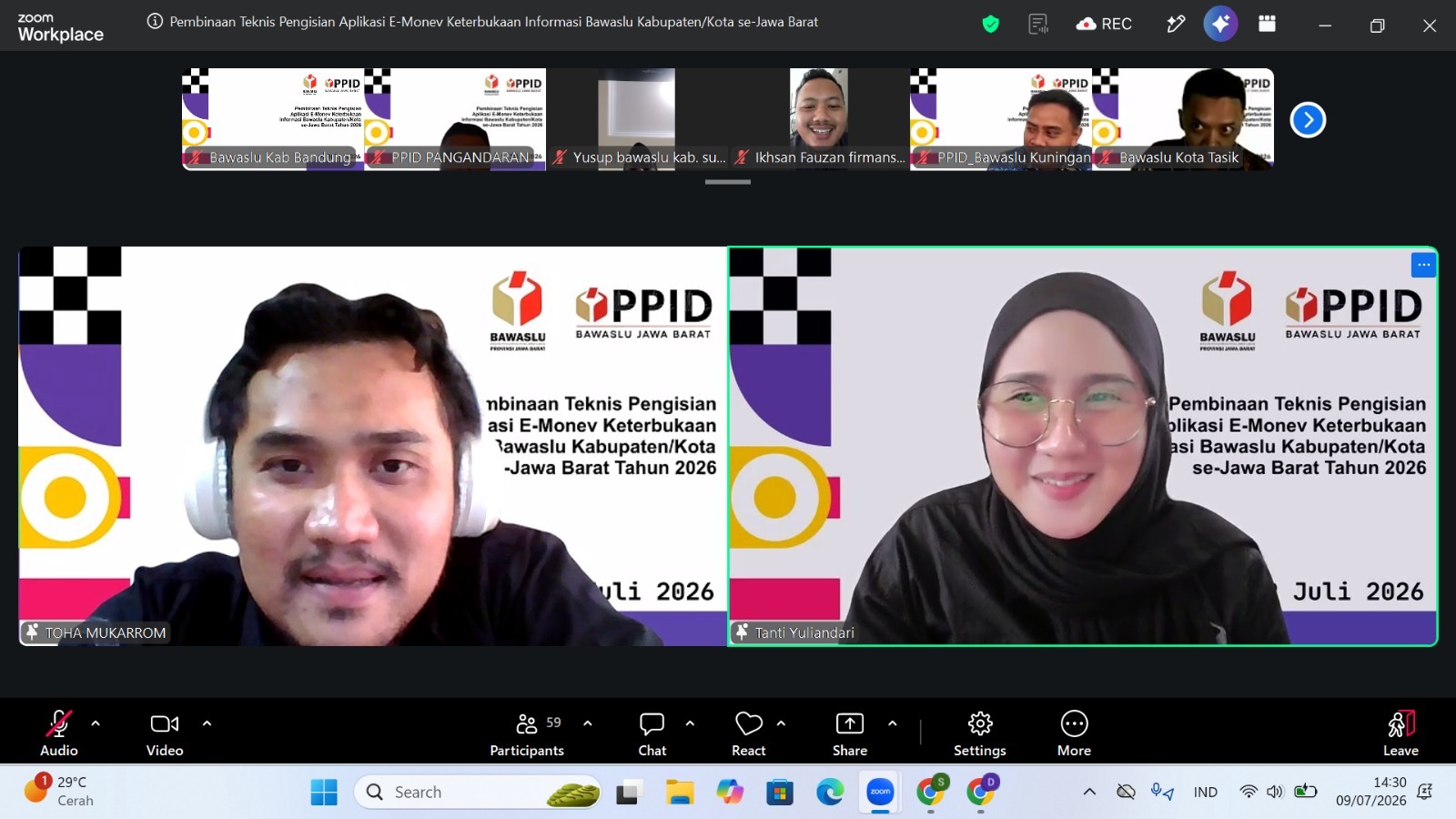Open the Participants panel
Screen dimensions: 1456x819
527,733
